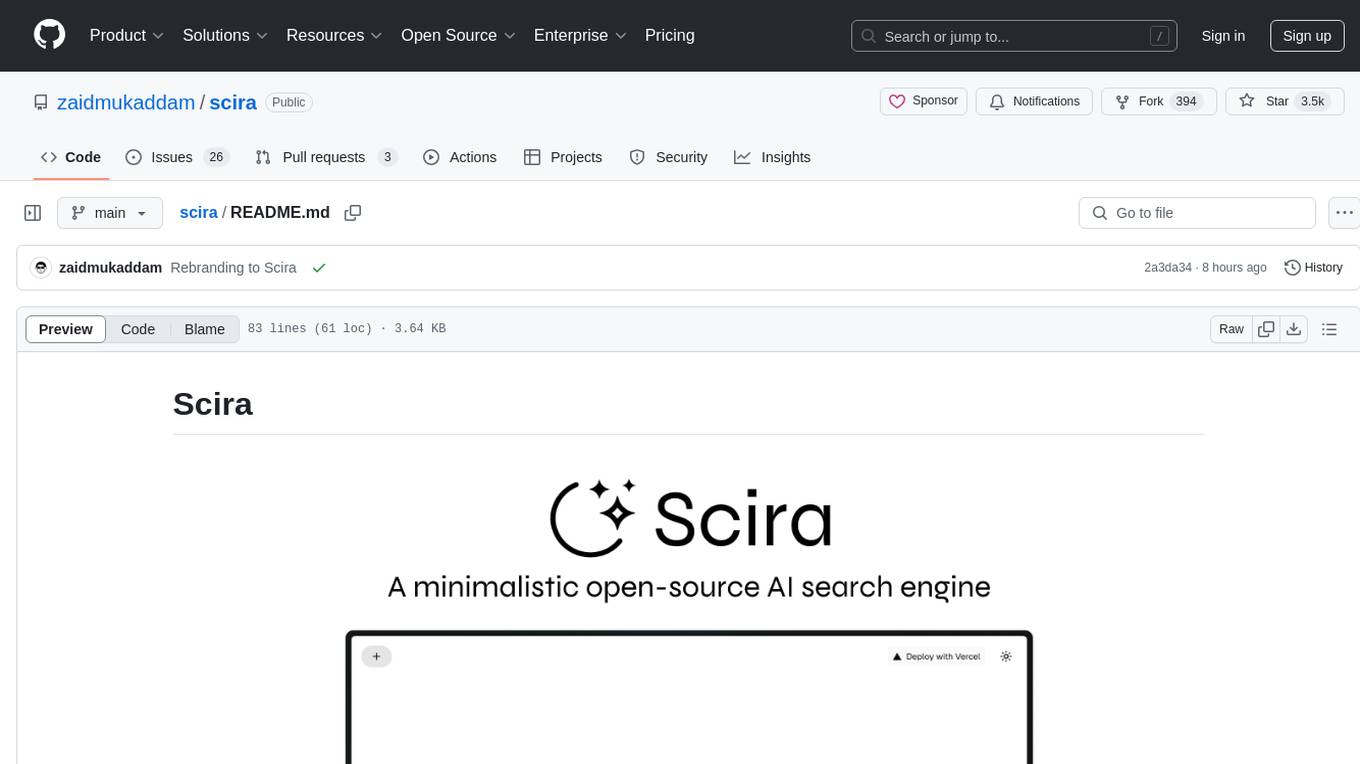The image size is (1360, 764).
Task: Sponsor this repository
Action: (x=924, y=101)
